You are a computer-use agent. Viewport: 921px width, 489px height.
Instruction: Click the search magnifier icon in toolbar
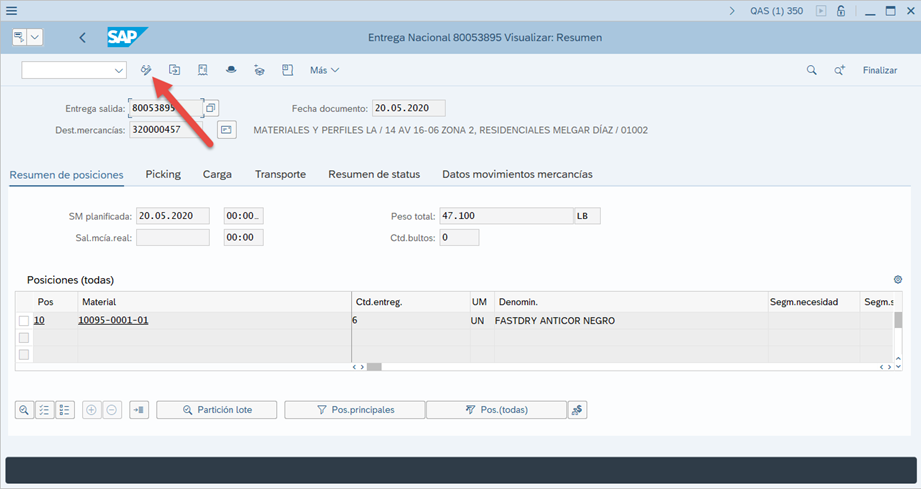pyautogui.click(x=812, y=70)
